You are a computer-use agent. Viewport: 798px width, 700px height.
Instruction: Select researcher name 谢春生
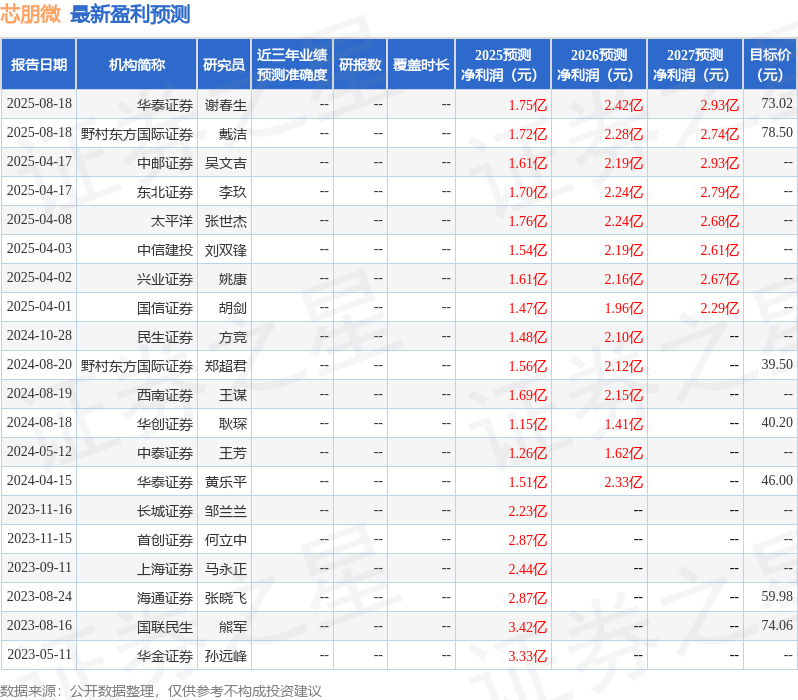click(x=225, y=105)
